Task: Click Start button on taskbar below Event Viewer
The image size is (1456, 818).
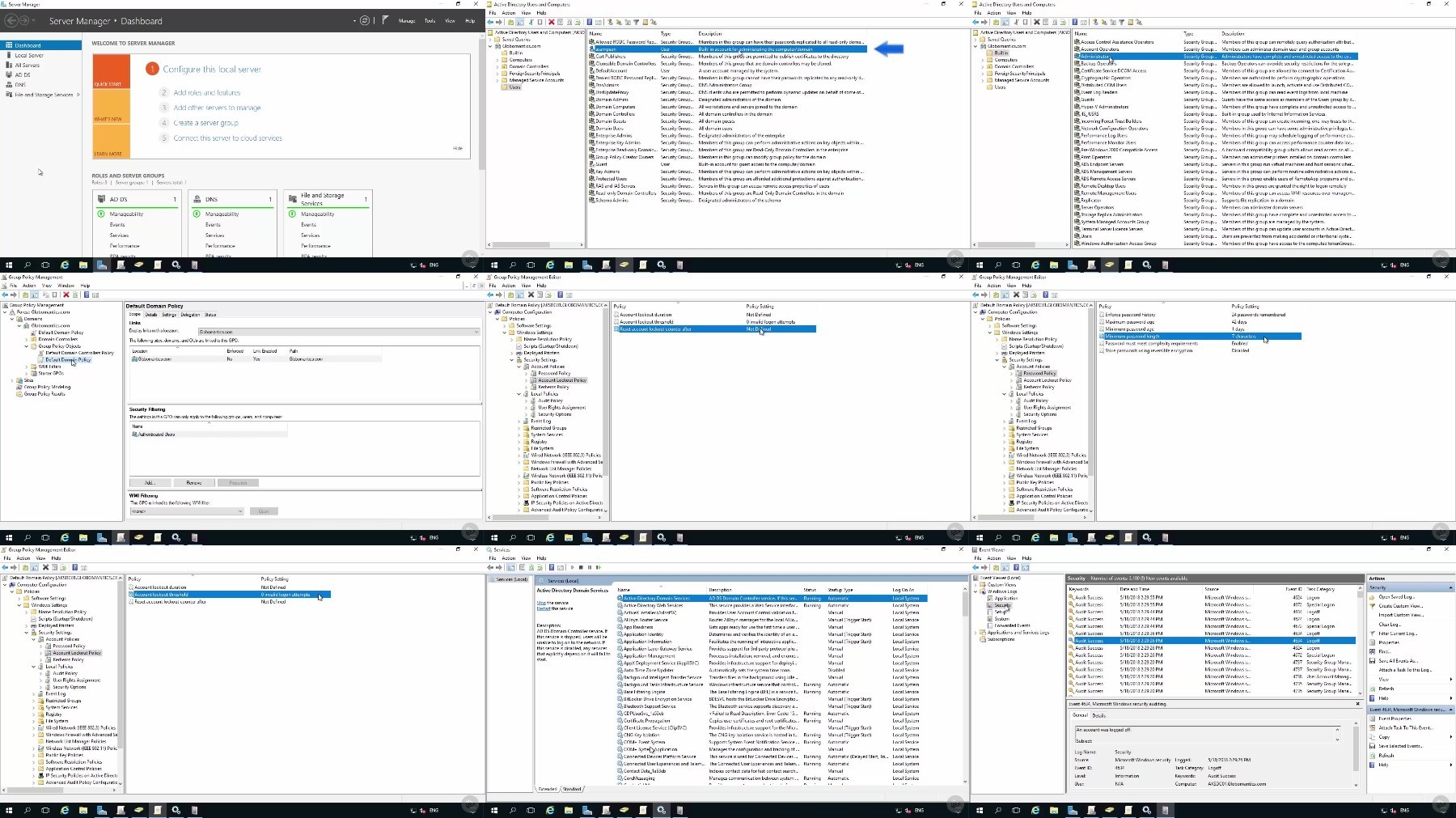Action: coord(980,810)
